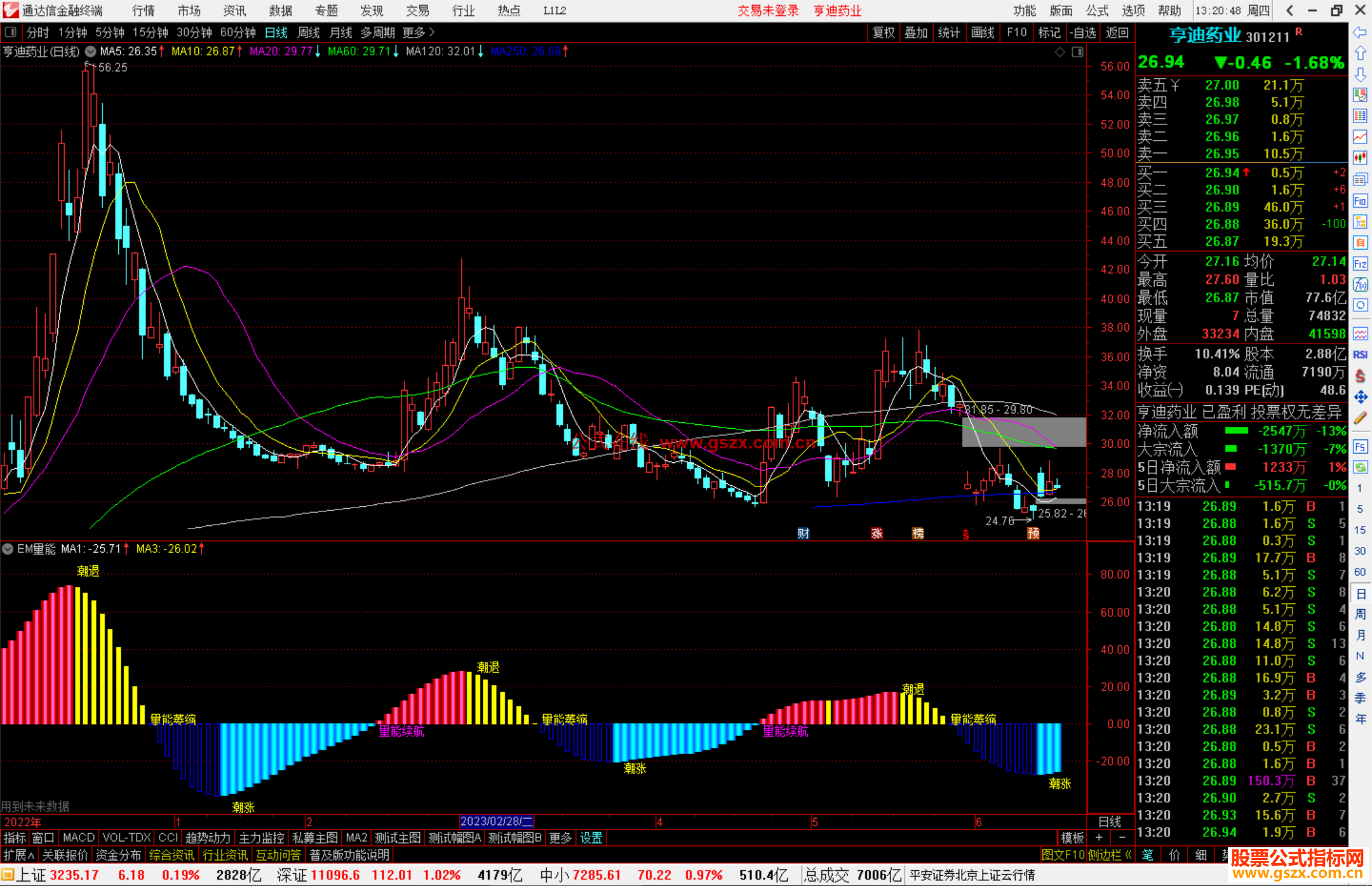The image size is (1372, 886).
Task: Click the 复权 button
Action: (x=883, y=32)
